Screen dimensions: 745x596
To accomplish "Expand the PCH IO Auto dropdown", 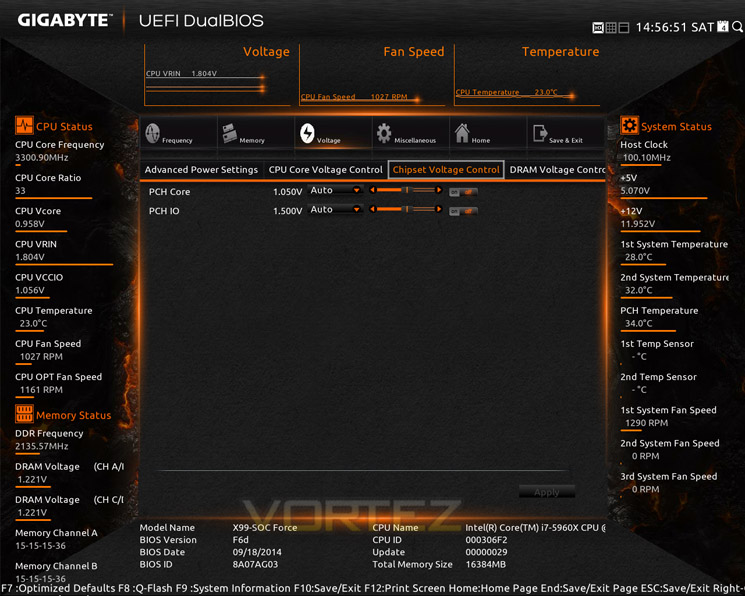I will pyautogui.click(x=335, y=209).
